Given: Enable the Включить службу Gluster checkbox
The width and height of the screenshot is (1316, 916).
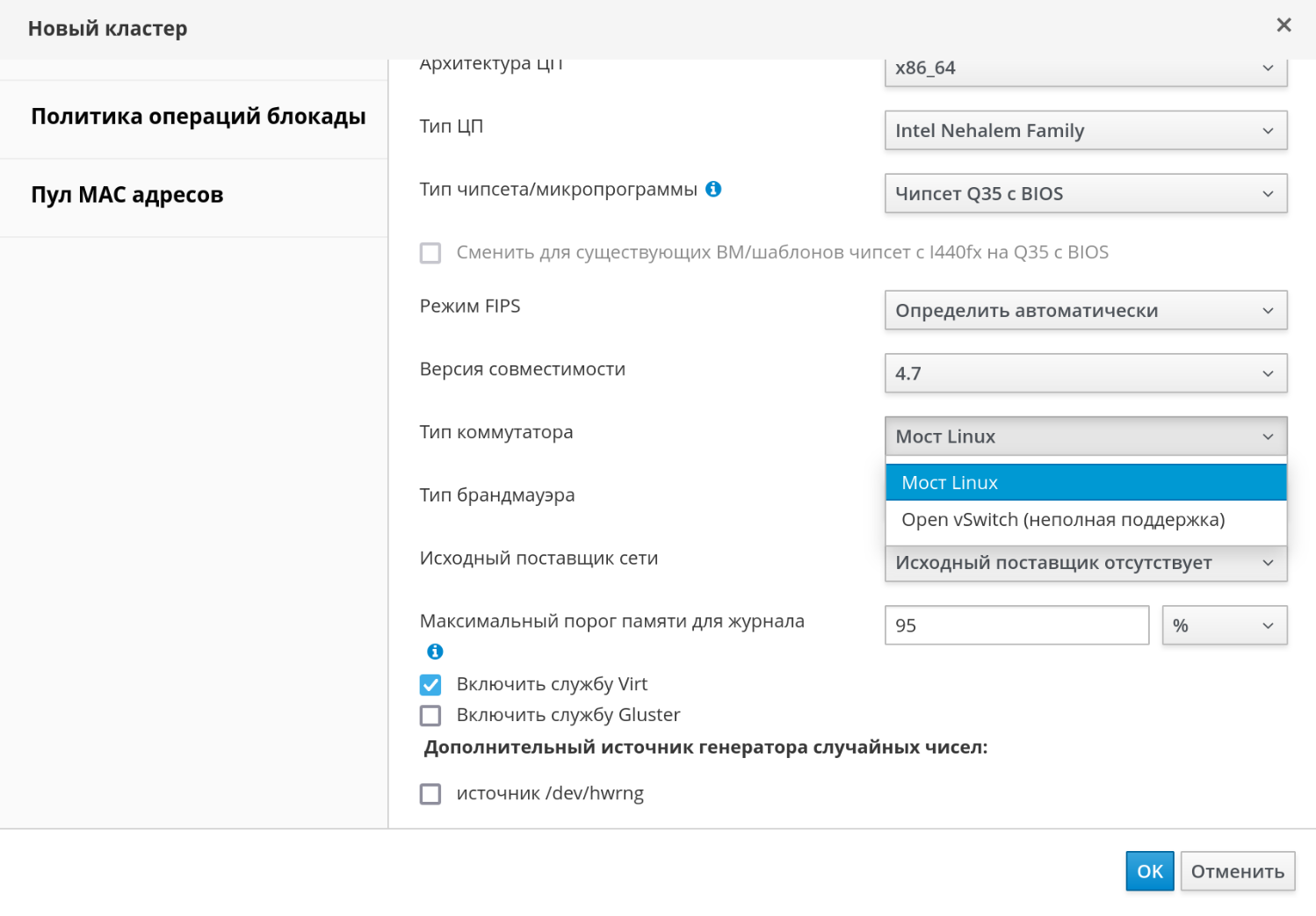Looking at the screenshot, I should [x=430, y=716].
